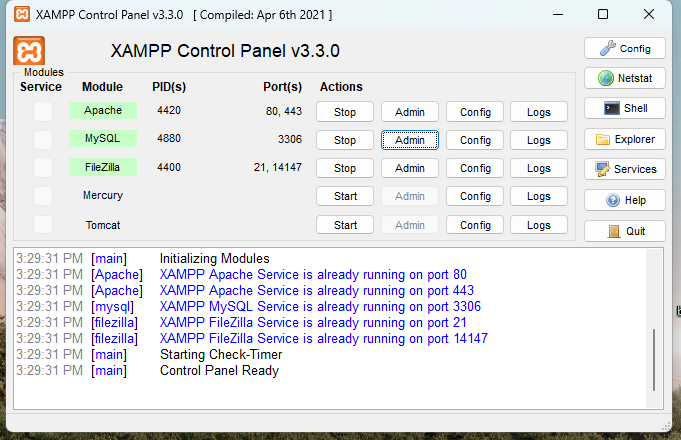The height and width of the screenshot is (440, 681).
Task: View Tomcat Logs
Action: (x=539, y=225)
